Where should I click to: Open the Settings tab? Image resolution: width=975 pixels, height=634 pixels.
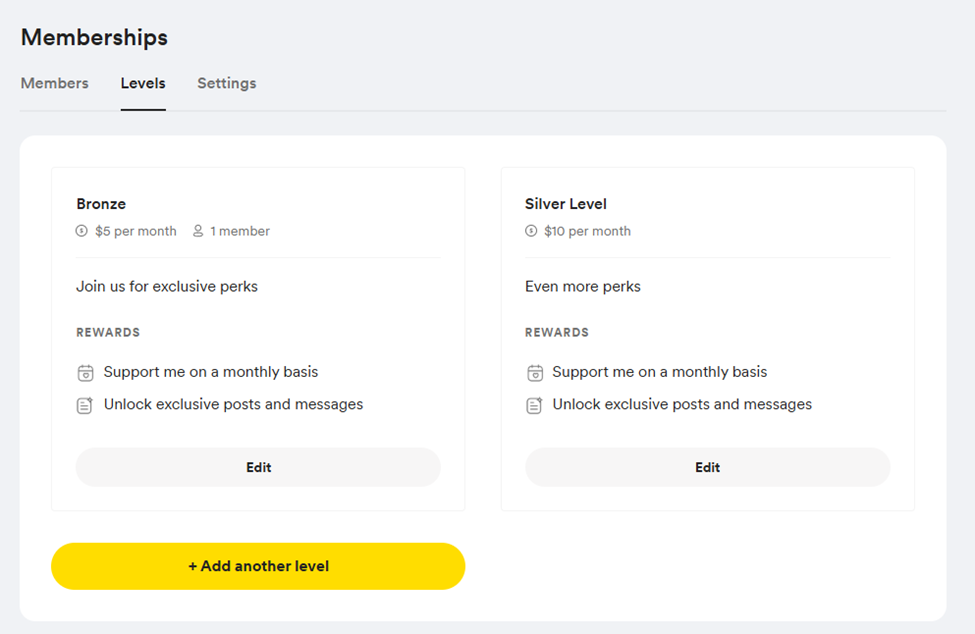tap(226, 83)
